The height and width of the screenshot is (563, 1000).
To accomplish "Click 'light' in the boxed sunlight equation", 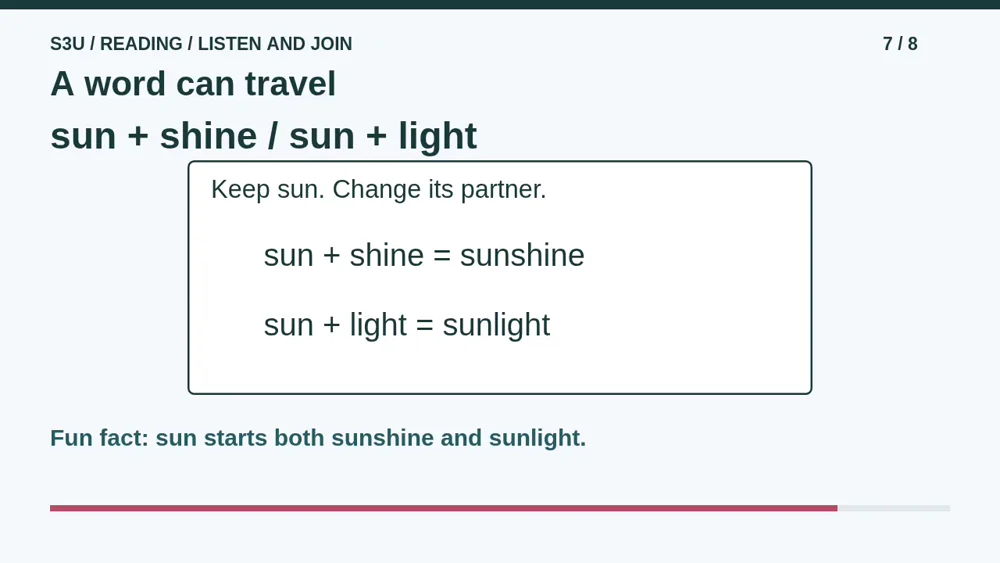I will pos(378,325).
